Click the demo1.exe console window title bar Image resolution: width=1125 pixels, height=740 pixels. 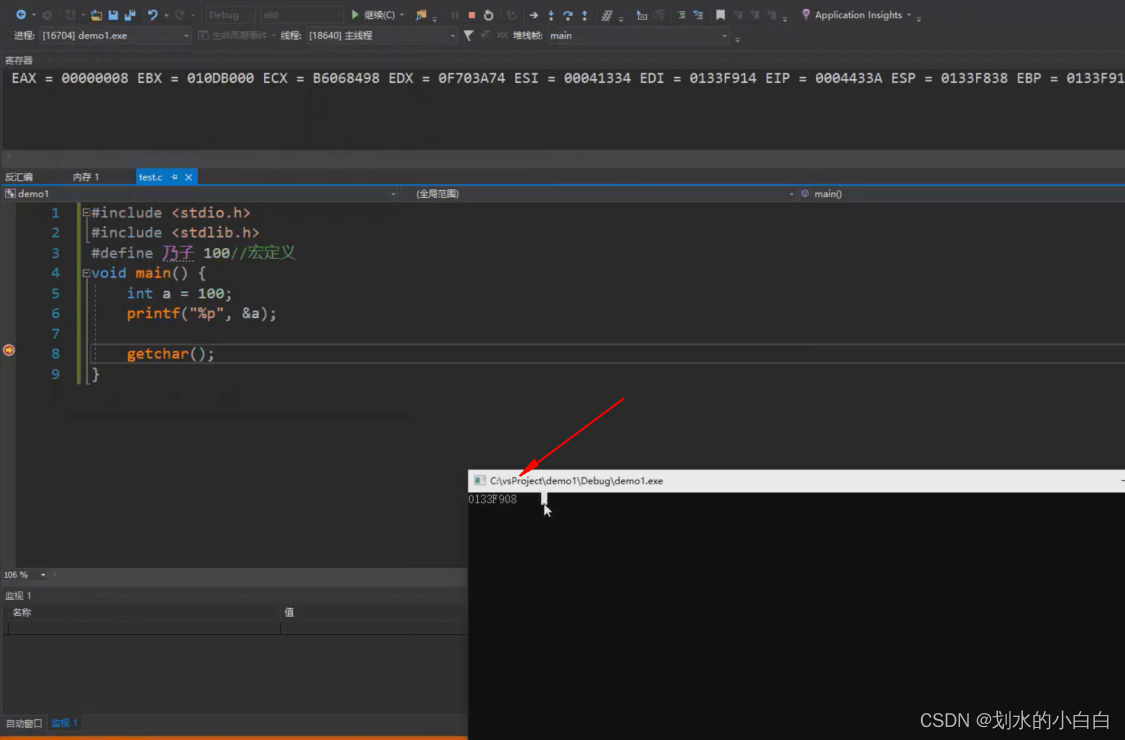click(x=796, y=481)
